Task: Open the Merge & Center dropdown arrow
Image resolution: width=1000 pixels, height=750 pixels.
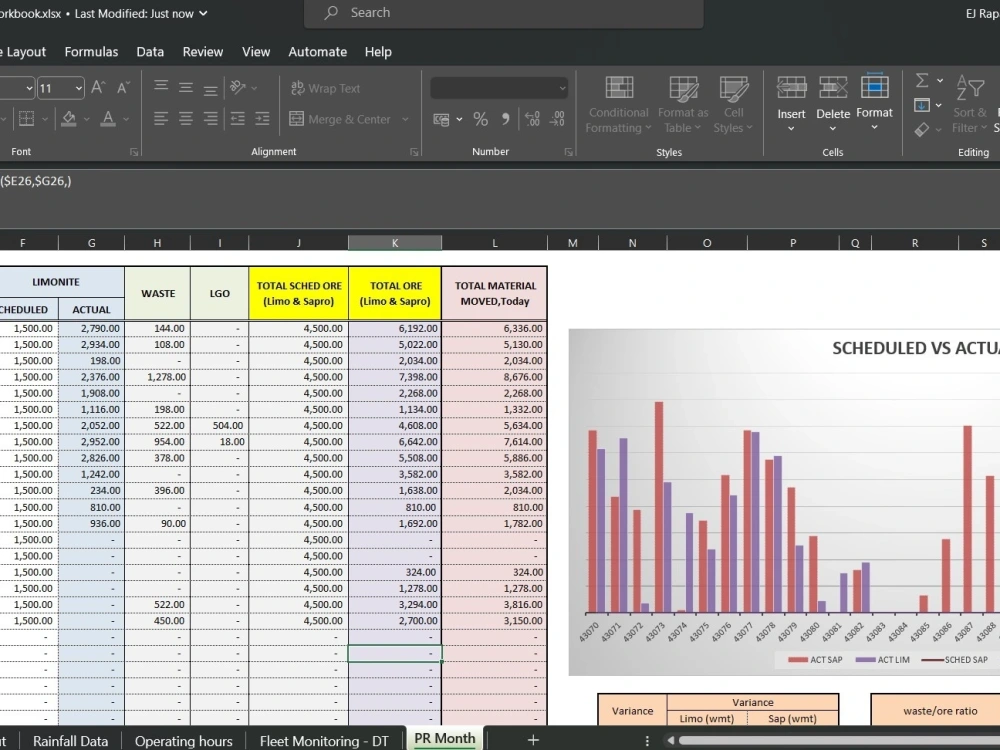Action: pos(404,119)
